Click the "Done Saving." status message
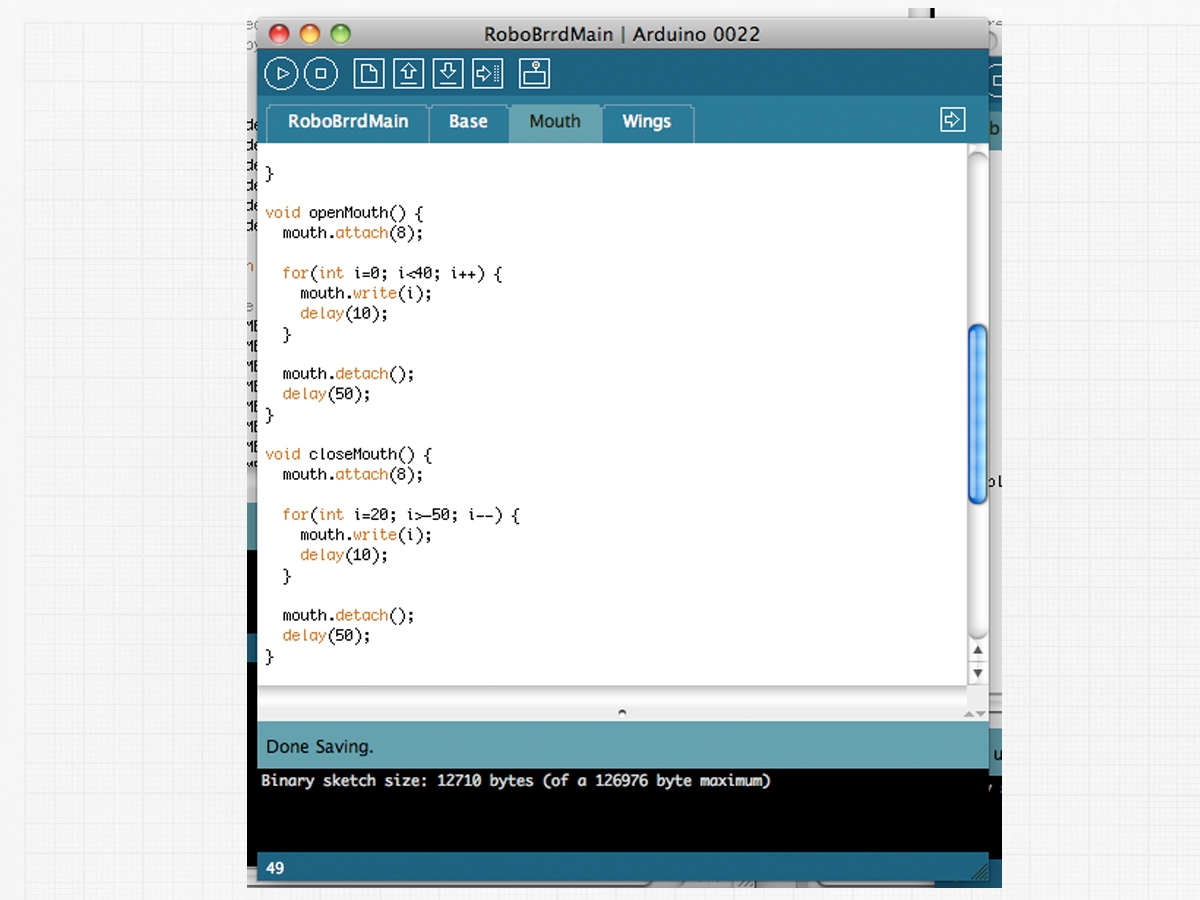 coord(320,747)
